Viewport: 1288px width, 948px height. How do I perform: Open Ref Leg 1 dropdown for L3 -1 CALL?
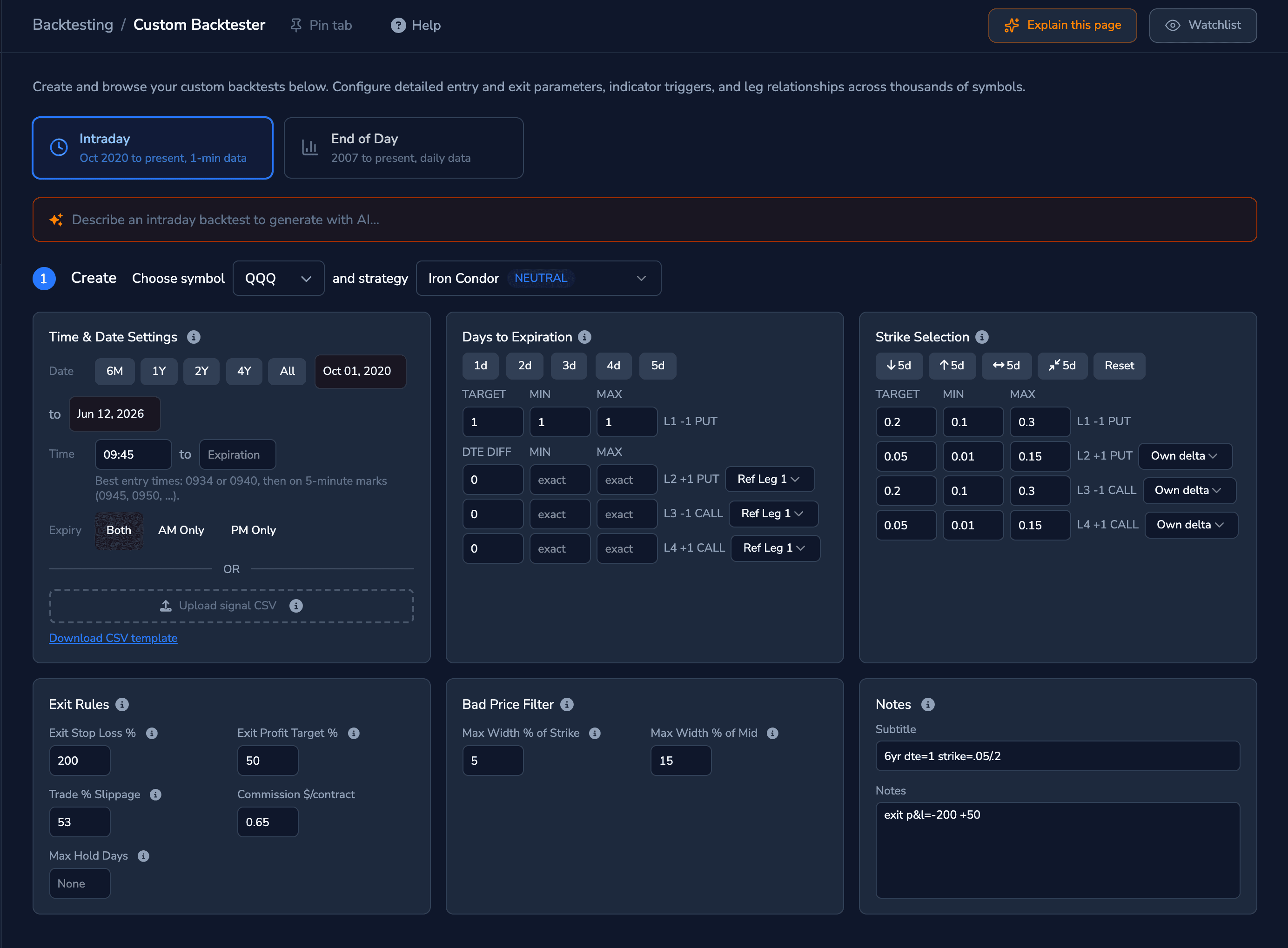[773, 514]
